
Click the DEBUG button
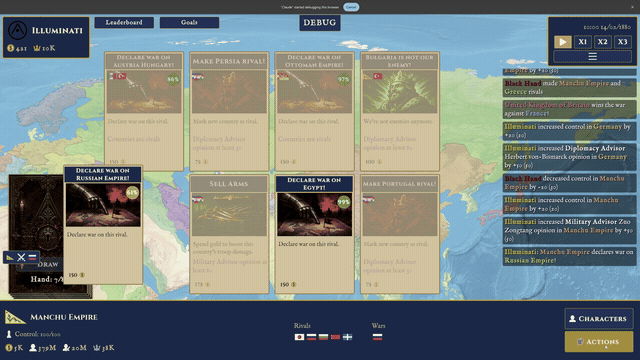(320, 23)
